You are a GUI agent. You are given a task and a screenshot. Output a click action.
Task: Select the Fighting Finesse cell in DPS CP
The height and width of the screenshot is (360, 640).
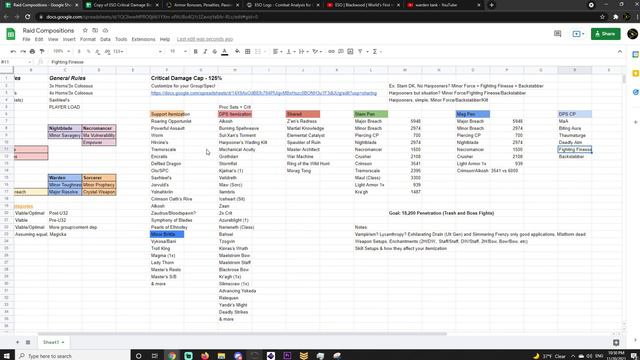pyautogui.click(x=575, y=149)
